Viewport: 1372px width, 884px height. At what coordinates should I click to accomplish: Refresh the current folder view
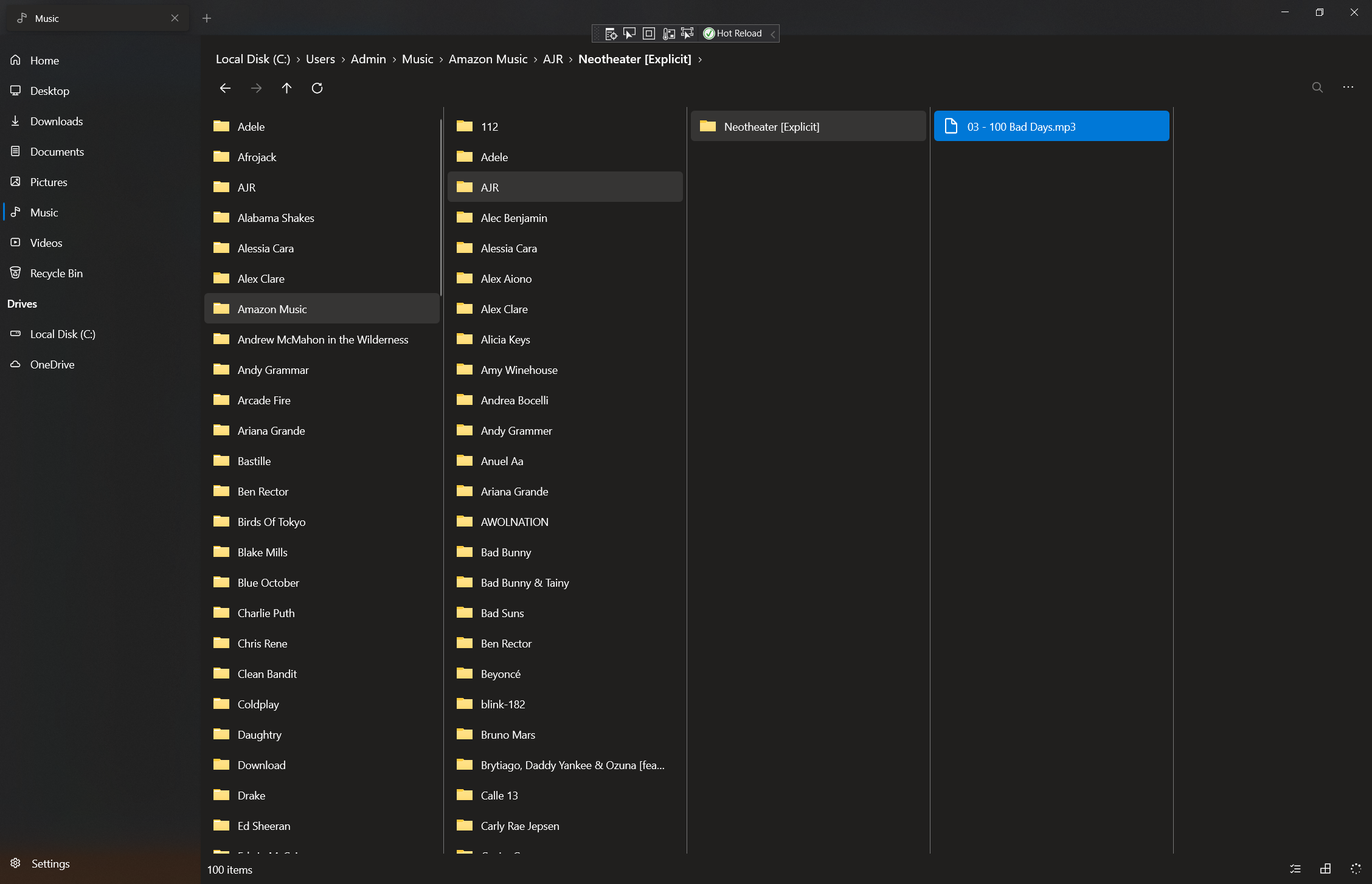[x=317, y=88]
